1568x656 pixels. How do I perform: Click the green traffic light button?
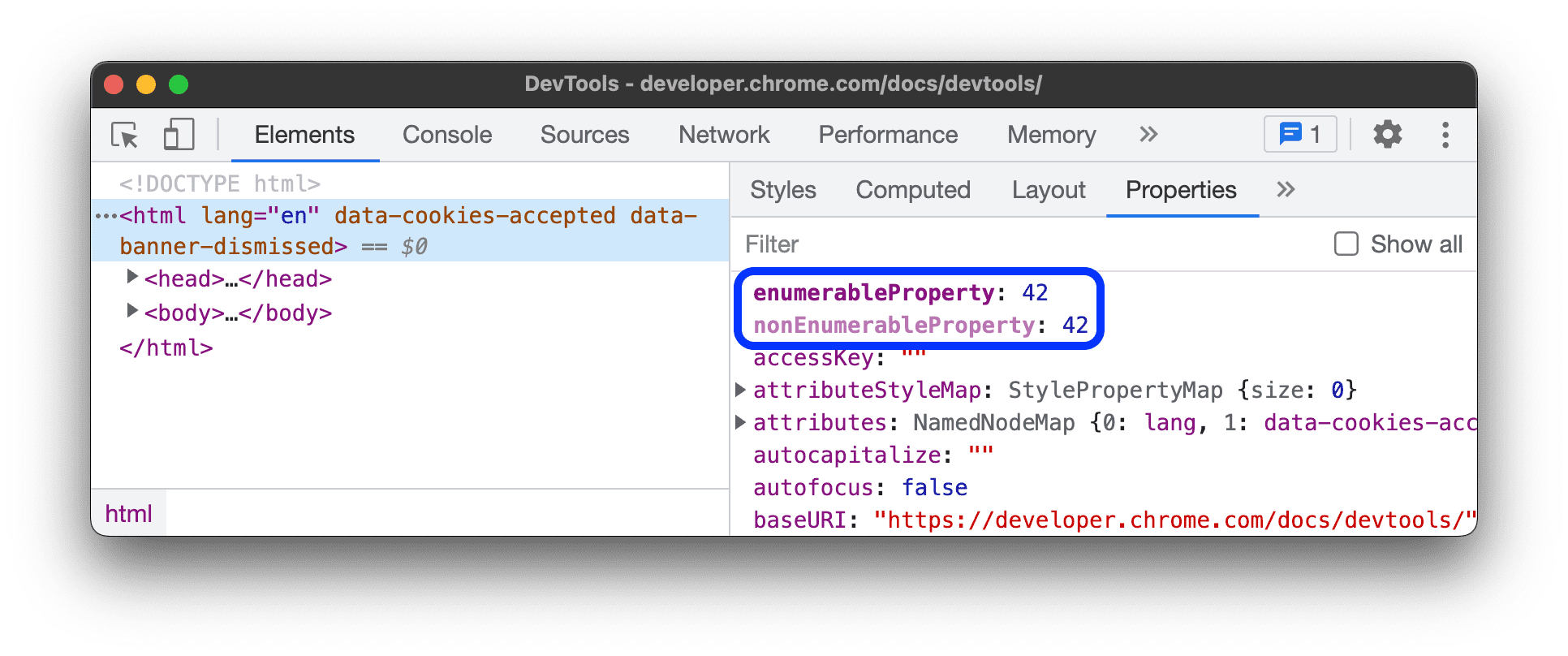[178, 84]
